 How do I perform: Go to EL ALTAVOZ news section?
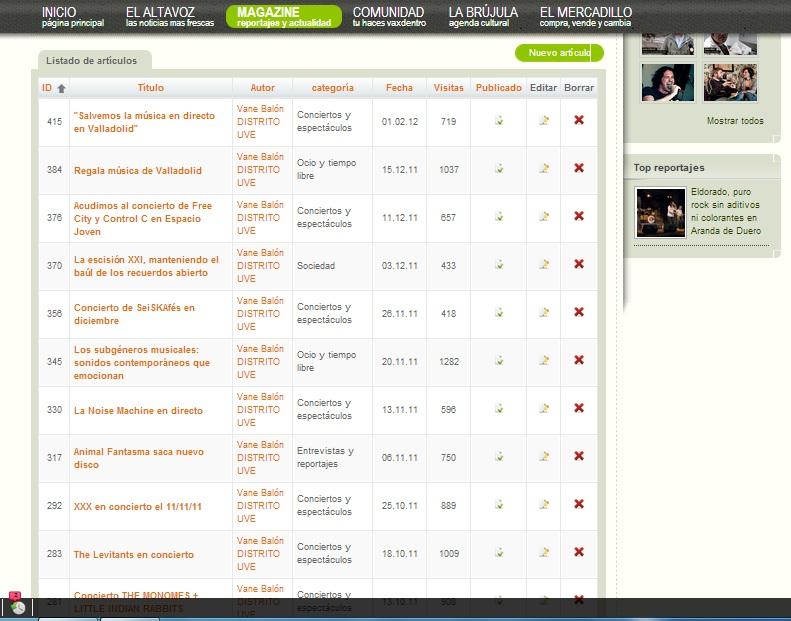coord(170,17)
